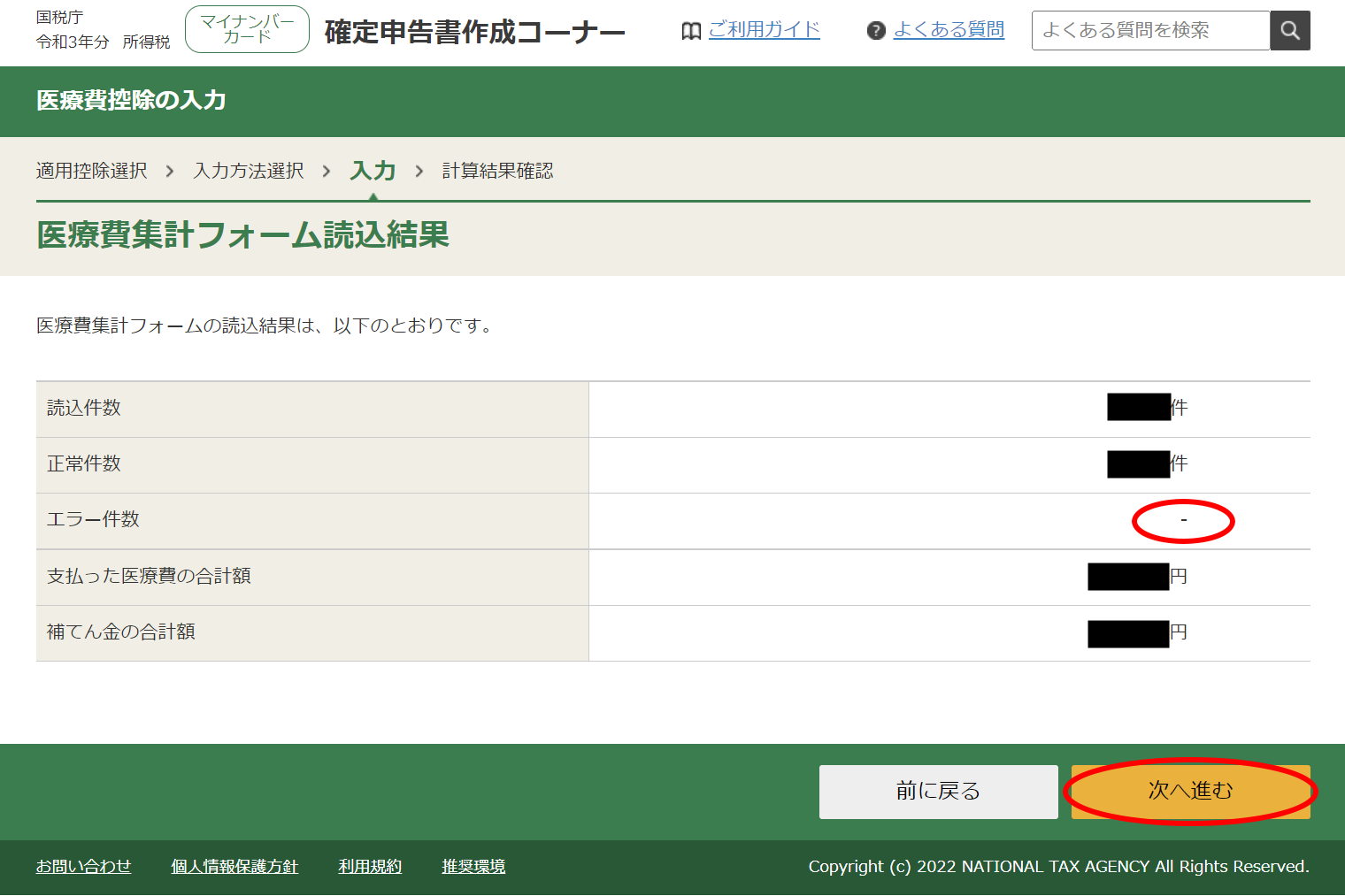This screenshot has width=1345, height=896.
Task: Click the エラー件数 dash value
Action: tap(1183, 520)
